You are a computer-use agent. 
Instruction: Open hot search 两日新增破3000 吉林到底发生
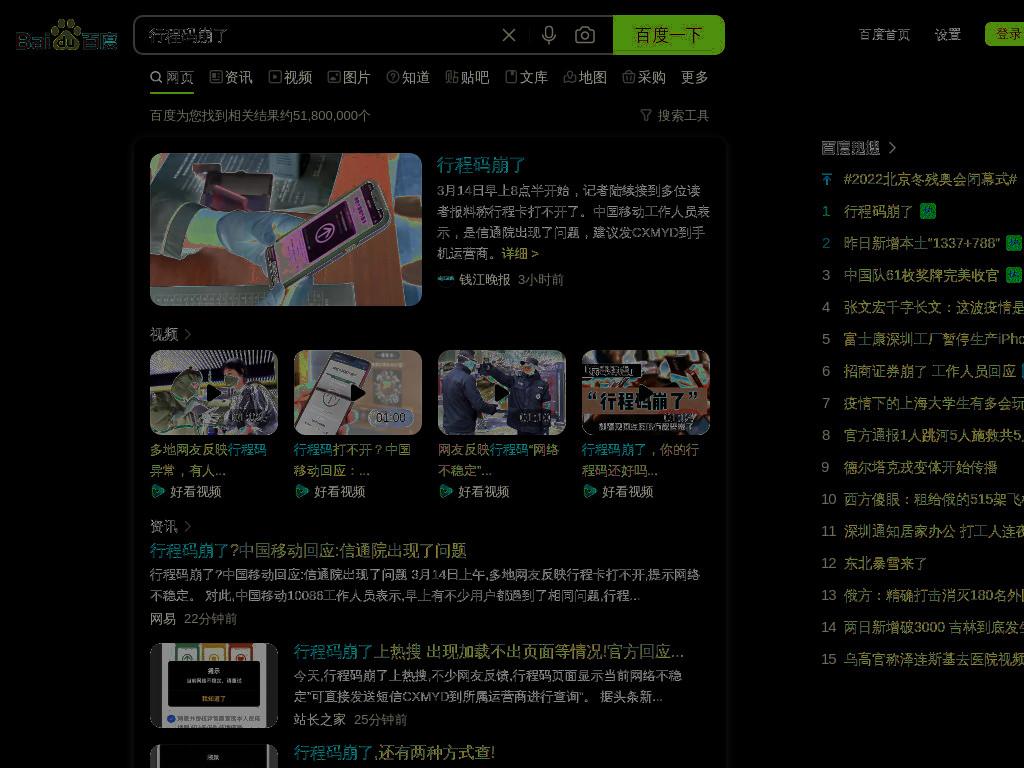933,627
